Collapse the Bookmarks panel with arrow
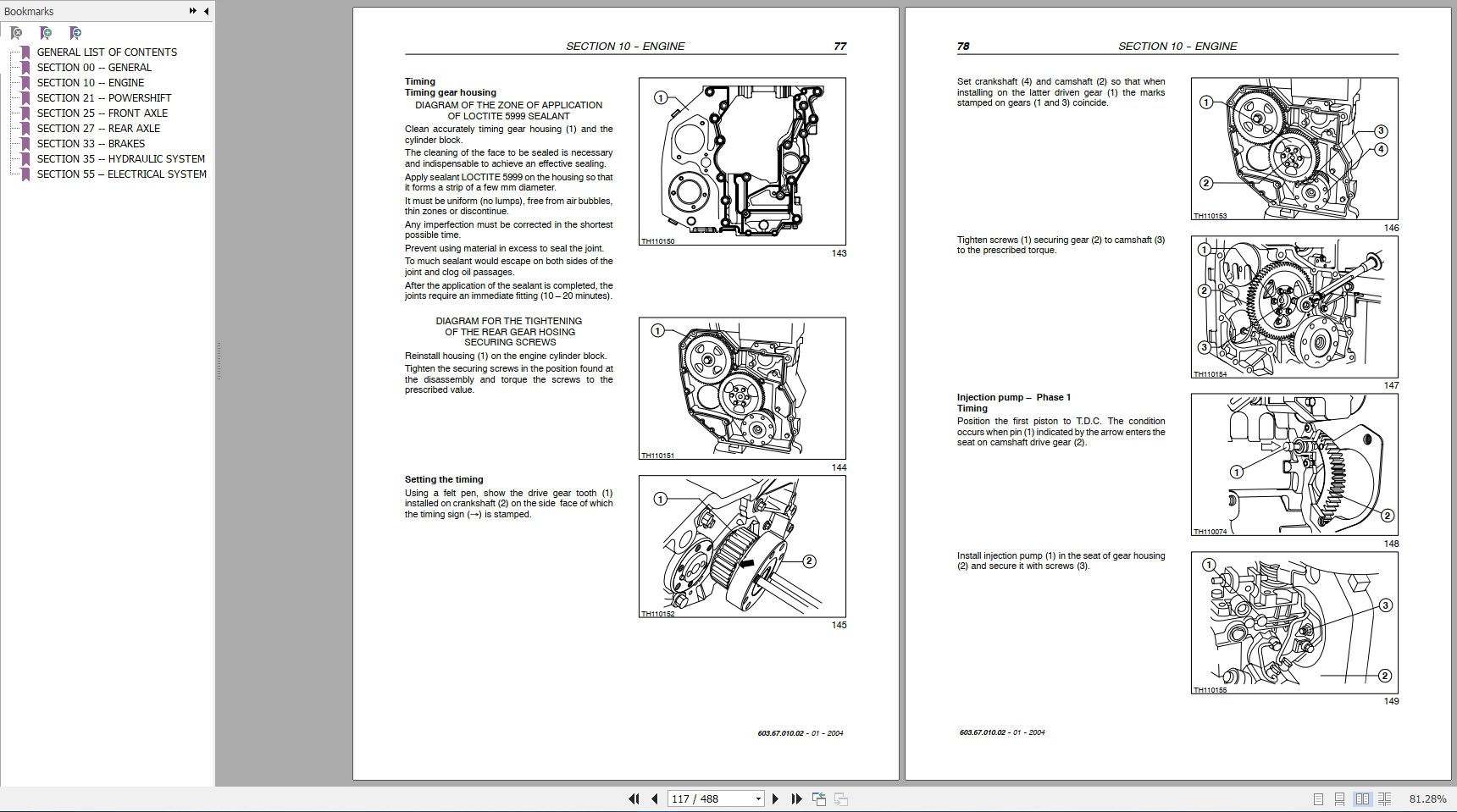Screen dimensions: 1457x812 coord(206,11)
